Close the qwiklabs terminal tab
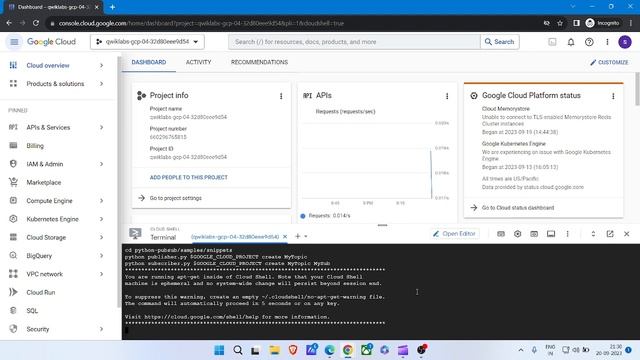This screenshot has height=360, width=640. [x=285, y=237]
